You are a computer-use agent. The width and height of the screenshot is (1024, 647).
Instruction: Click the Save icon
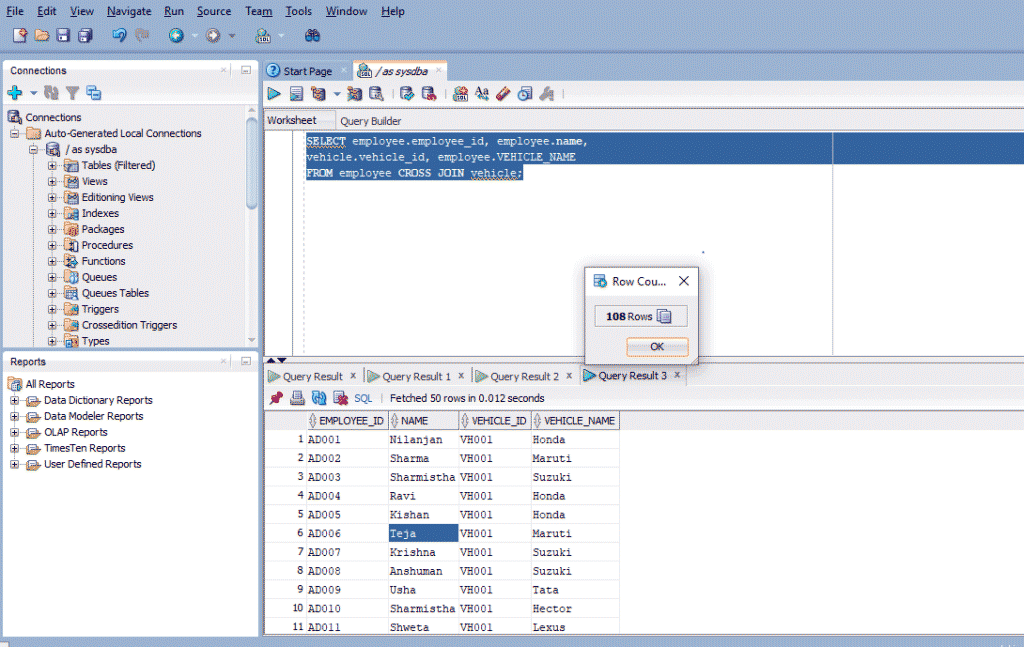(x=63, y=35)
